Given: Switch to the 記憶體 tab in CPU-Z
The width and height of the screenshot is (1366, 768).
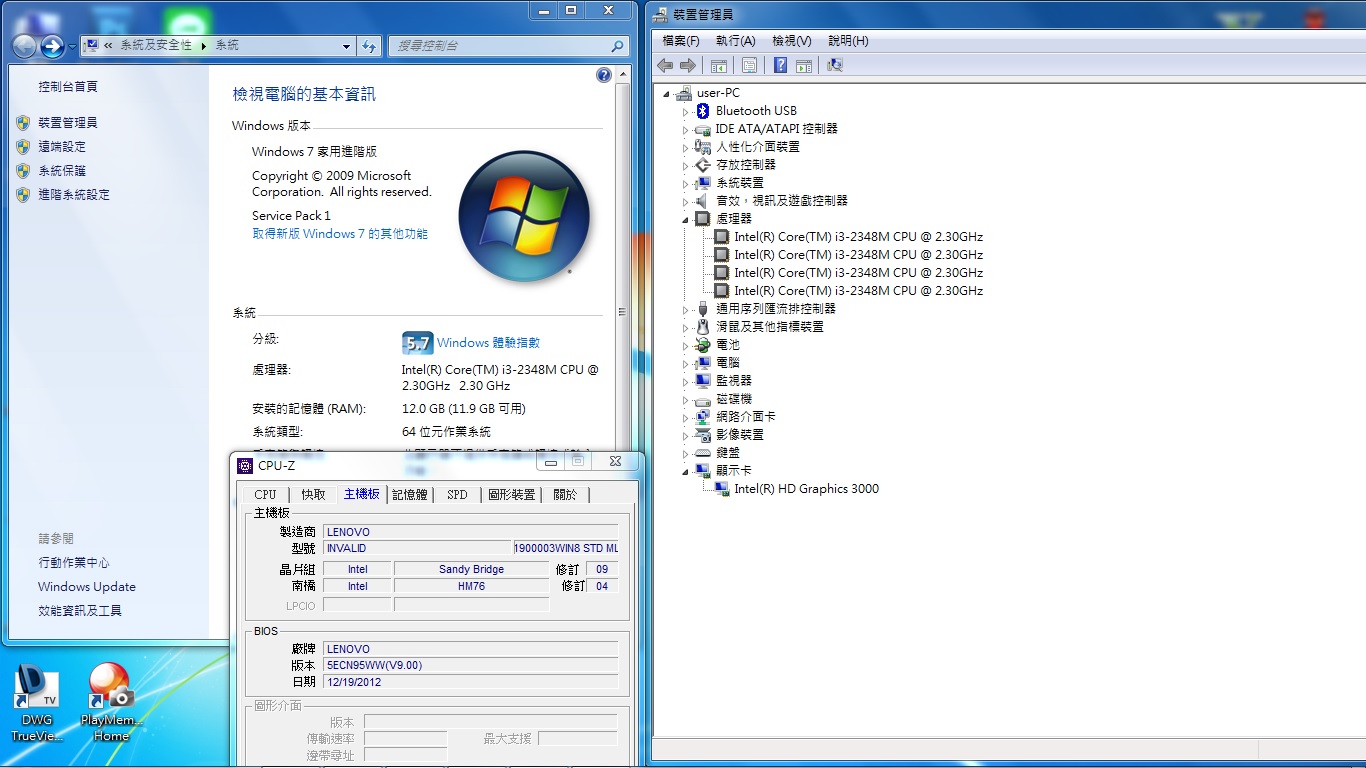Looking at the screenshot, I should tap(410, 495).
